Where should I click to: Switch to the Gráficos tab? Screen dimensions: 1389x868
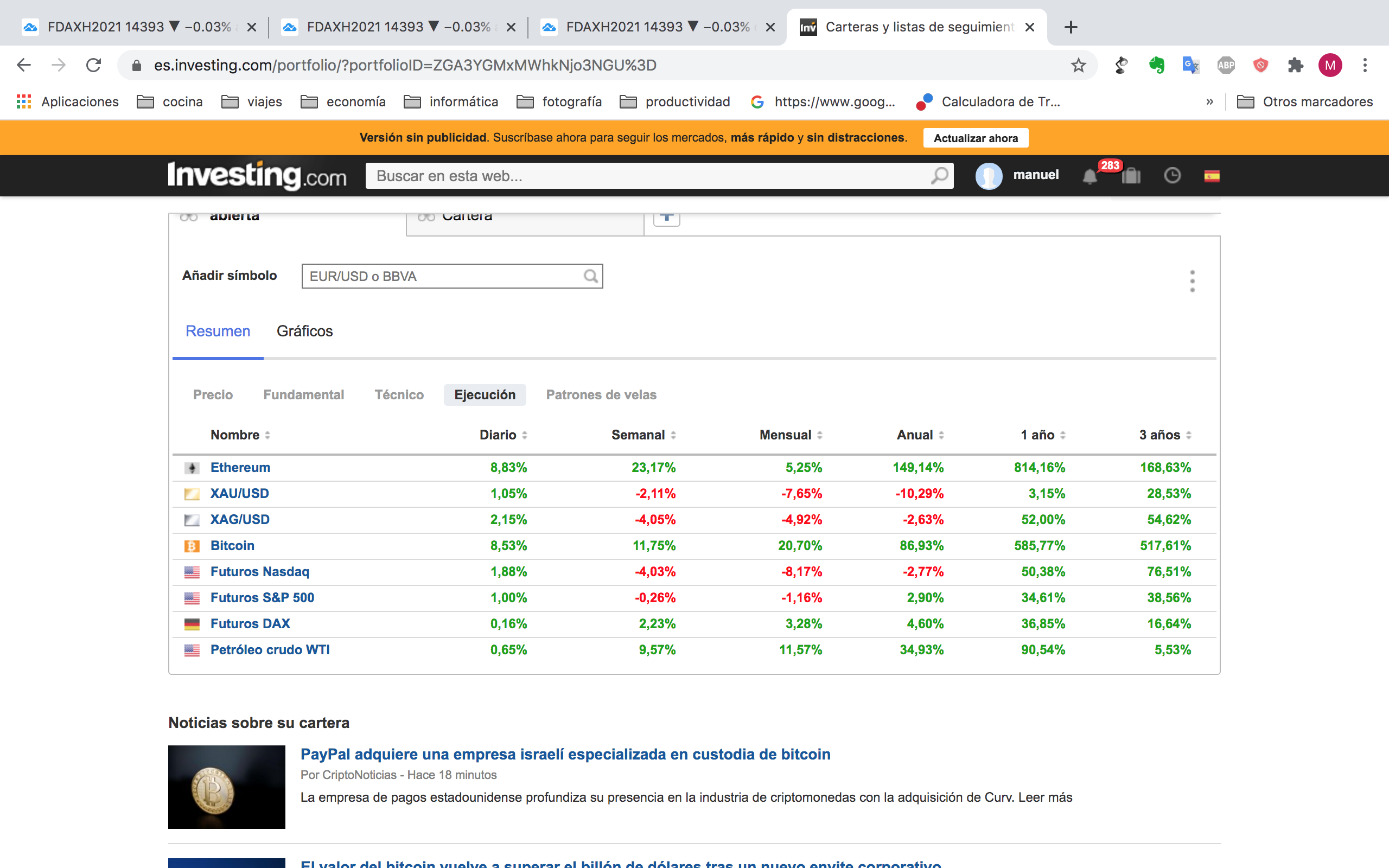304,331
